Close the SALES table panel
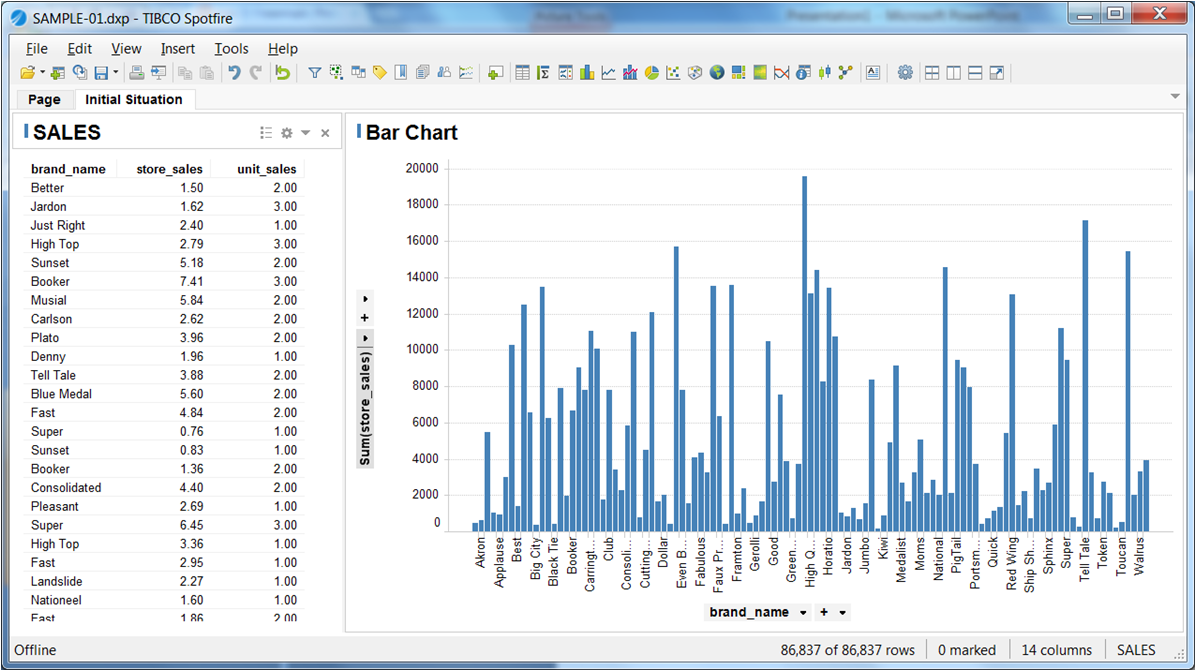1196x671 pixels. [x=324, y=132]
